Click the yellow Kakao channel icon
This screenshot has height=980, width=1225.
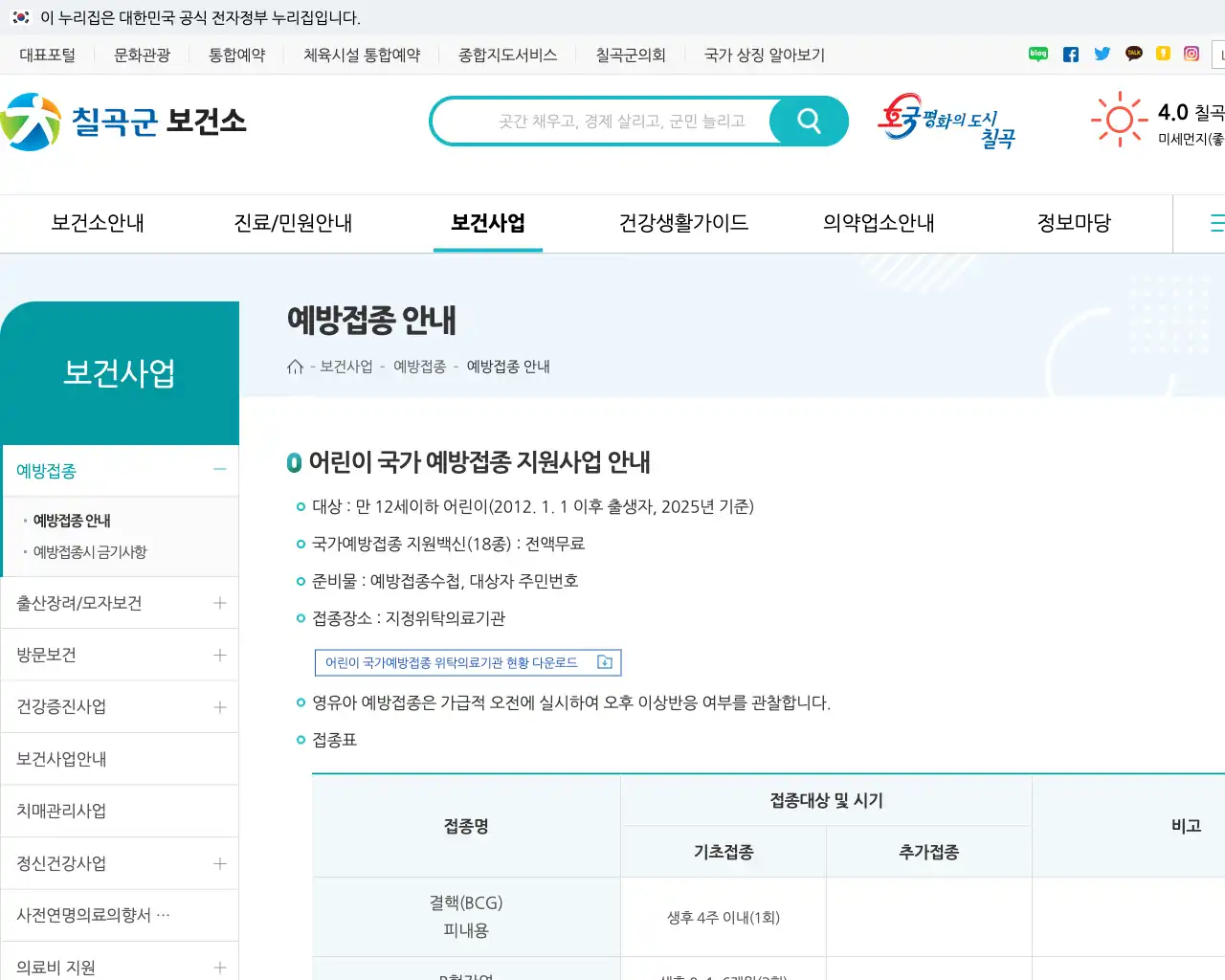(x=1163, y=54)
